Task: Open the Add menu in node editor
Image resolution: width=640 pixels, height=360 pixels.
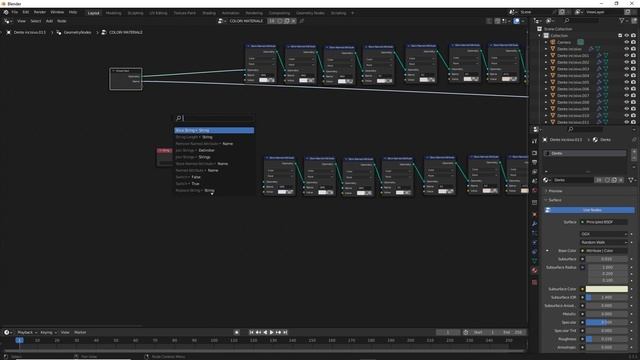Action: click(49, 21)
